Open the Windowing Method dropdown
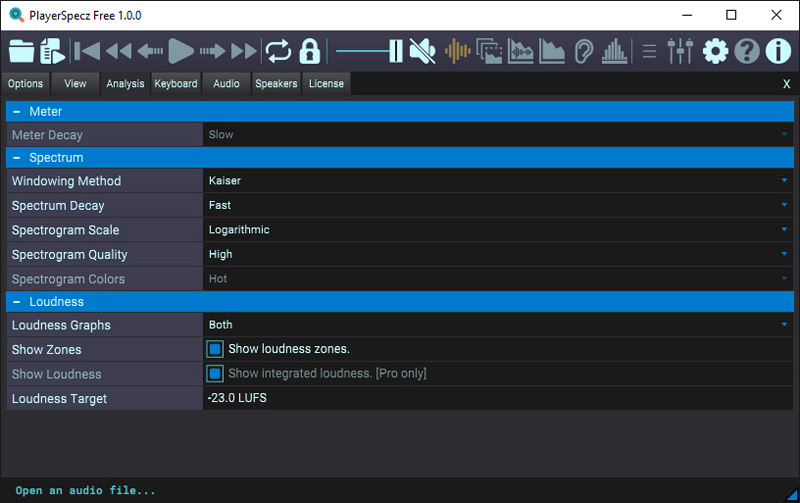The image size is (800, 503). point(497,181)
